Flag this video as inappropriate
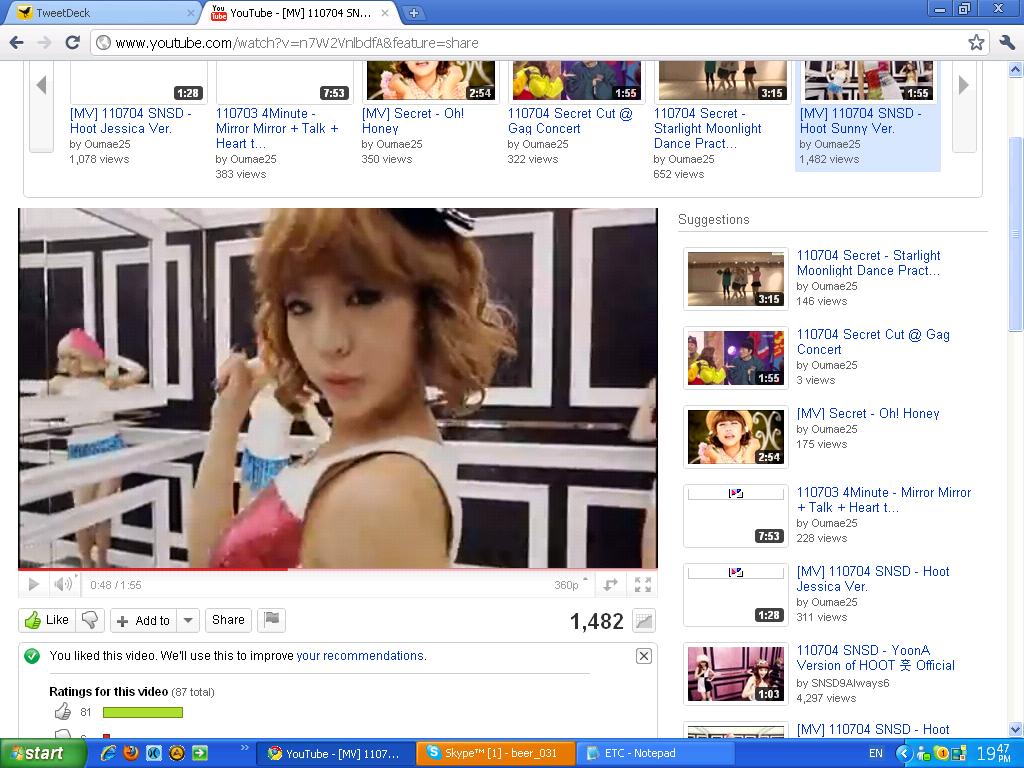This screenshot has width=1024, height=768. pos(272,620)
